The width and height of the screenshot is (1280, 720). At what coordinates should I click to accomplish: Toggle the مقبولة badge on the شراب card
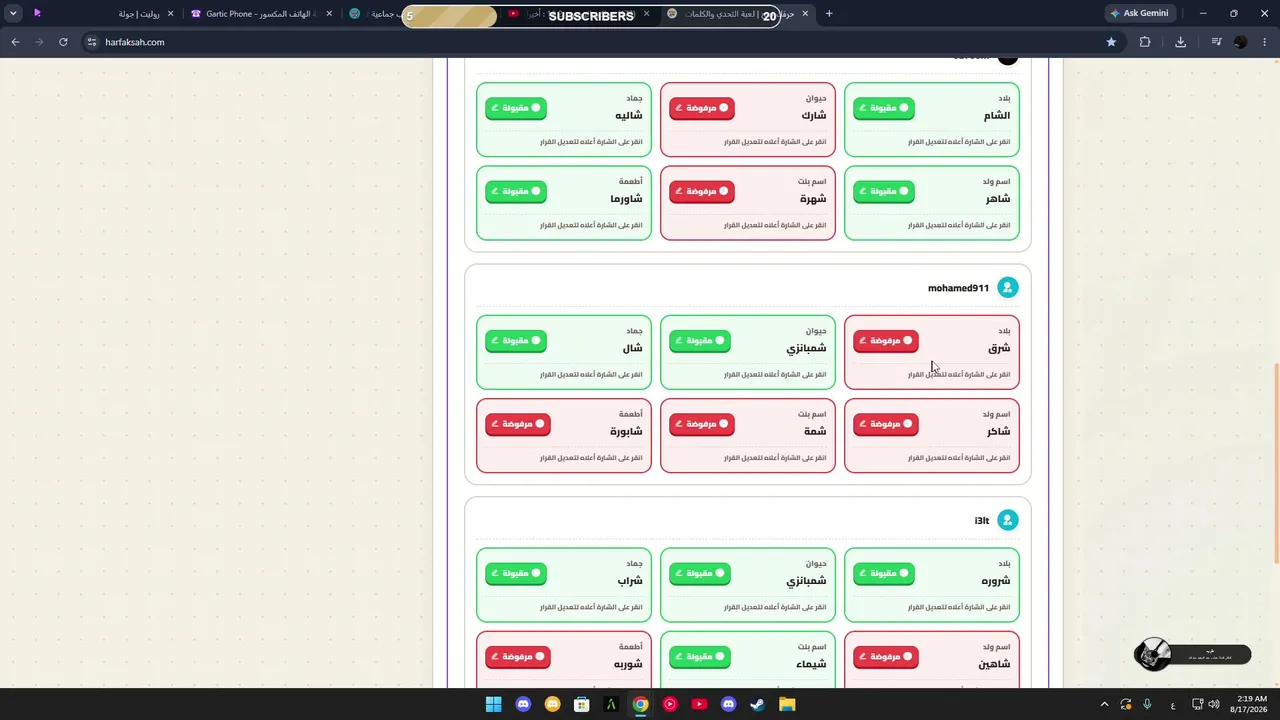[515, 574]
